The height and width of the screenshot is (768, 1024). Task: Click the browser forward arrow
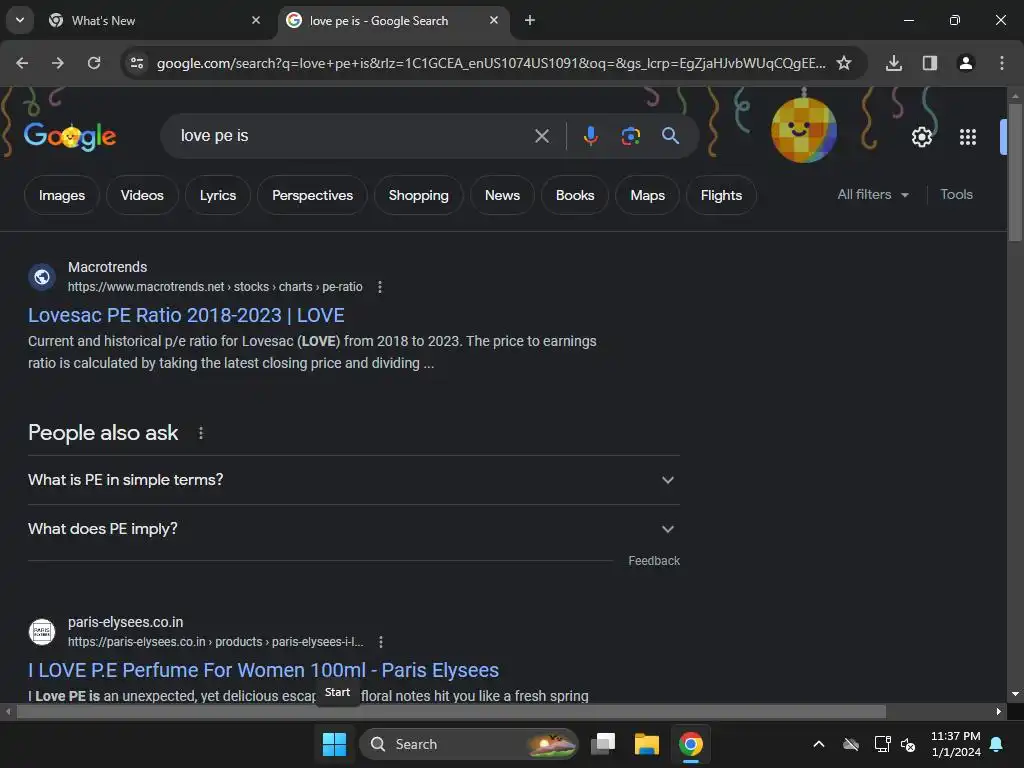58,63
